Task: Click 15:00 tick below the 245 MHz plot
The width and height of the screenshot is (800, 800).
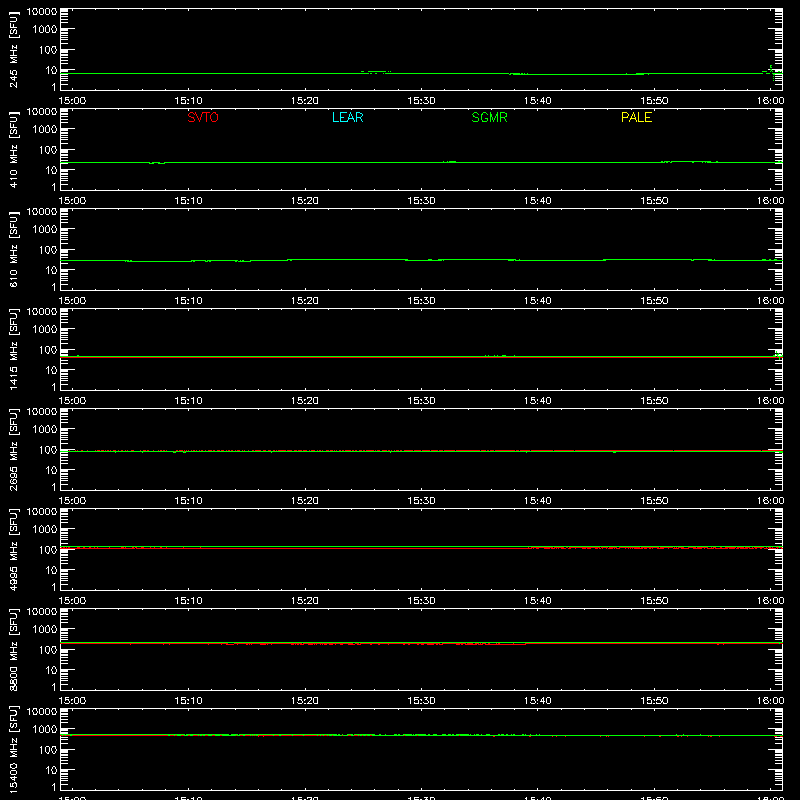Action: pyautogui.click(x=72, y=101)
